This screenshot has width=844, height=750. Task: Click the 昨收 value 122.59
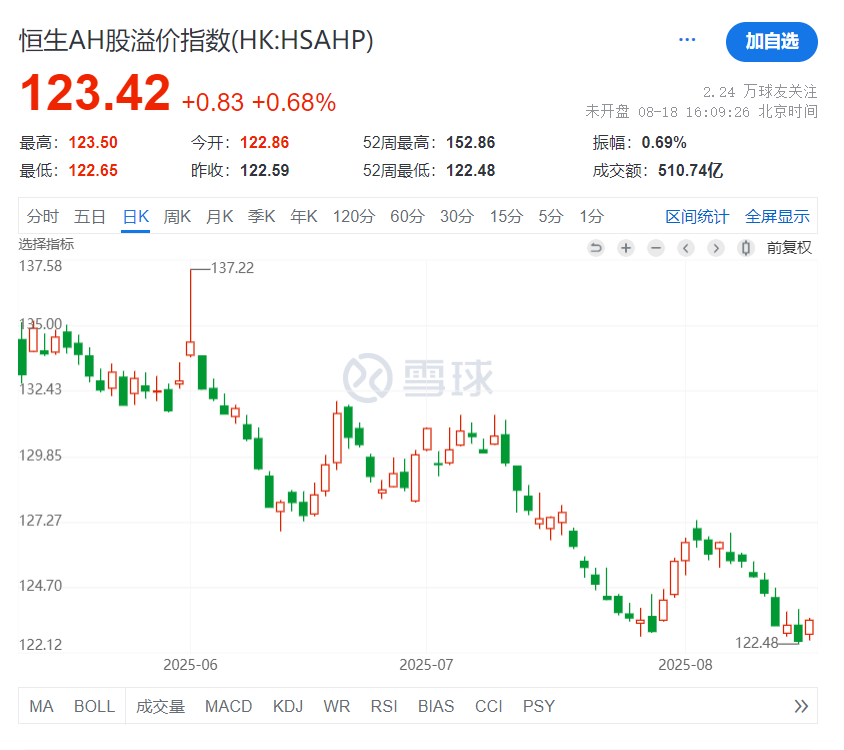coord(264,171)
